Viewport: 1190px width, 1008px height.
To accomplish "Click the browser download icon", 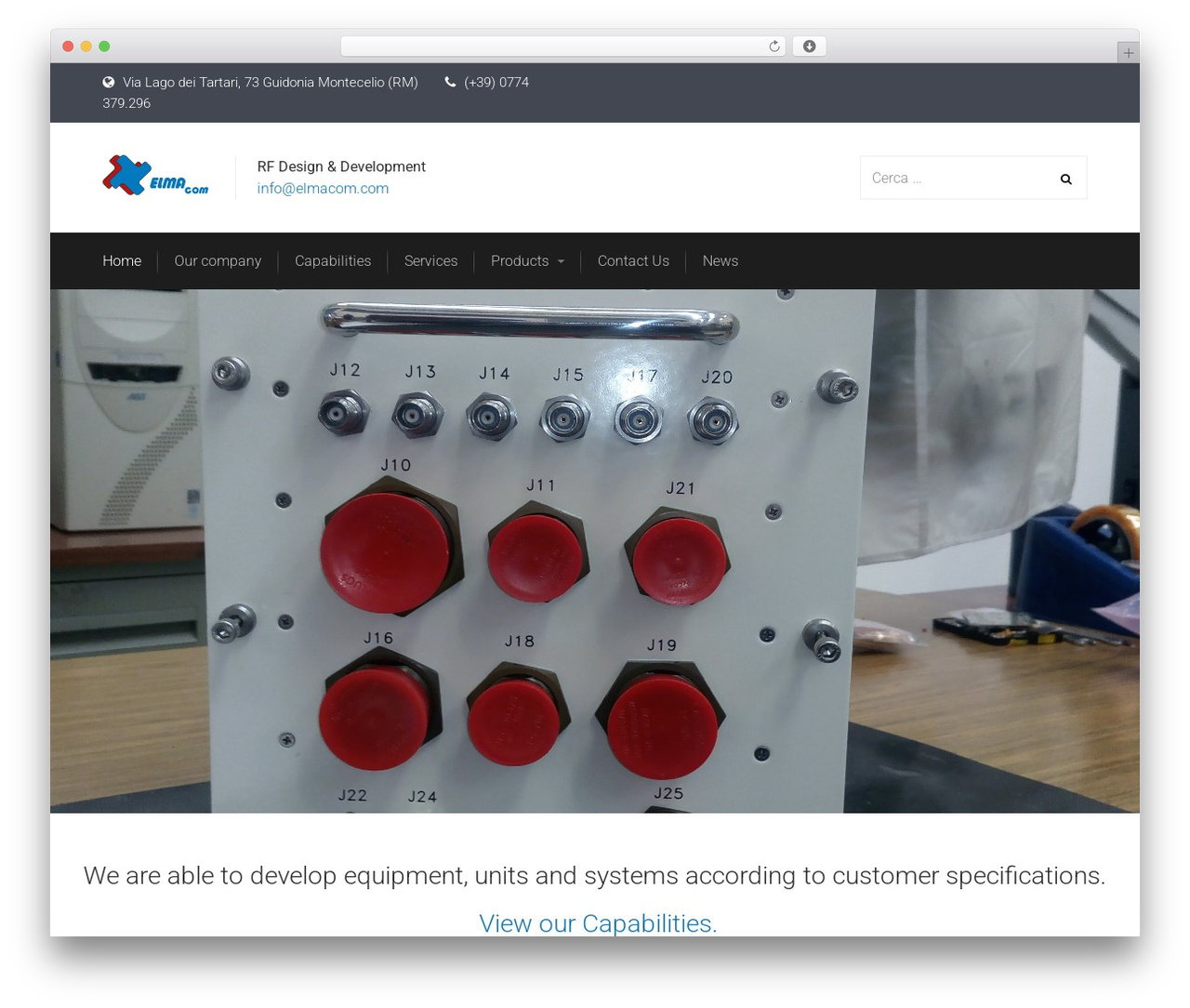I will (809, 46).
